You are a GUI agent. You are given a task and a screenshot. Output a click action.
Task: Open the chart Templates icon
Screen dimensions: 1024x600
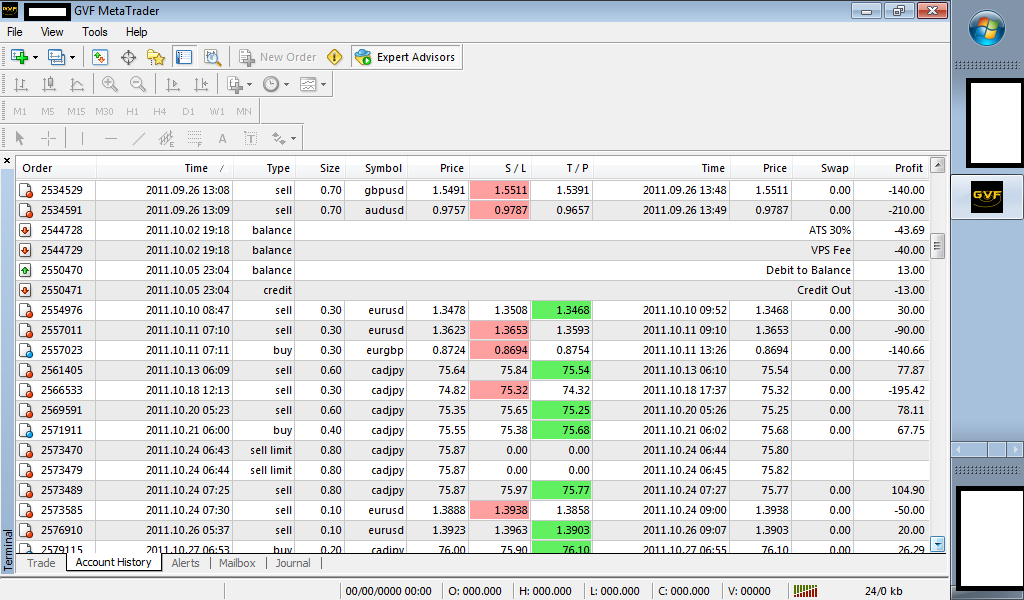coord(308,84)
